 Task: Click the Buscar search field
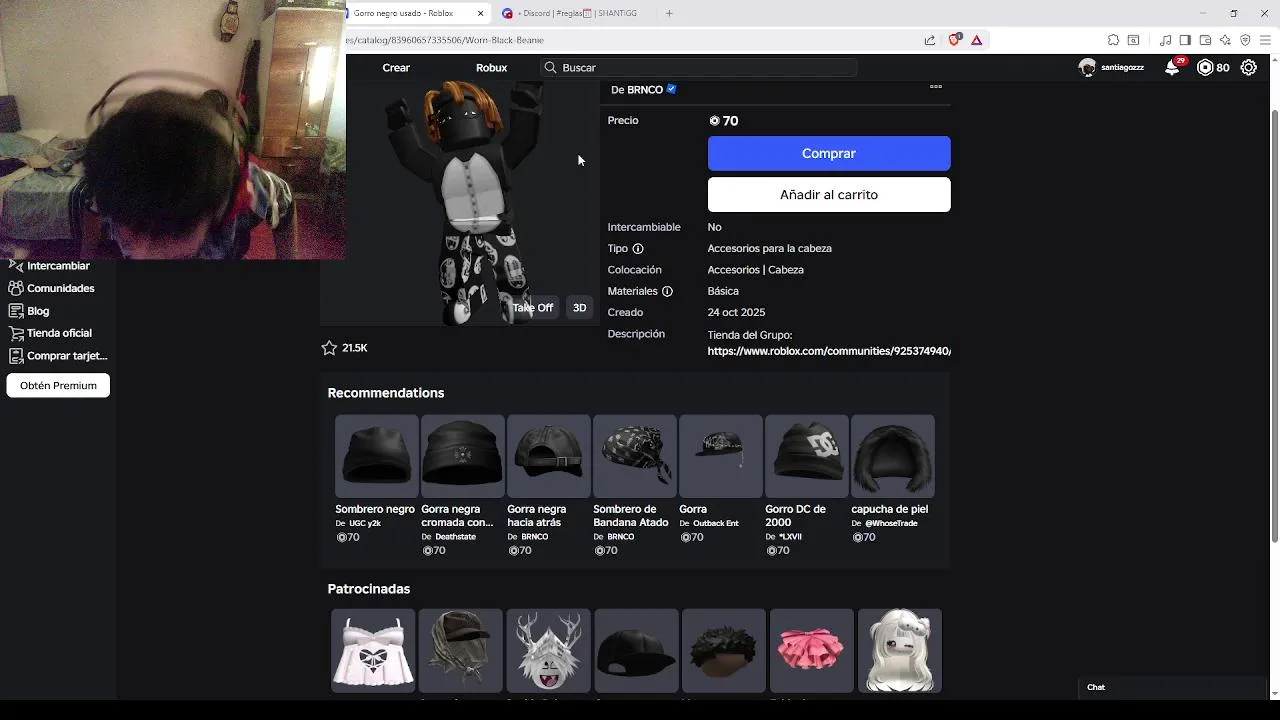click(698, 68)
